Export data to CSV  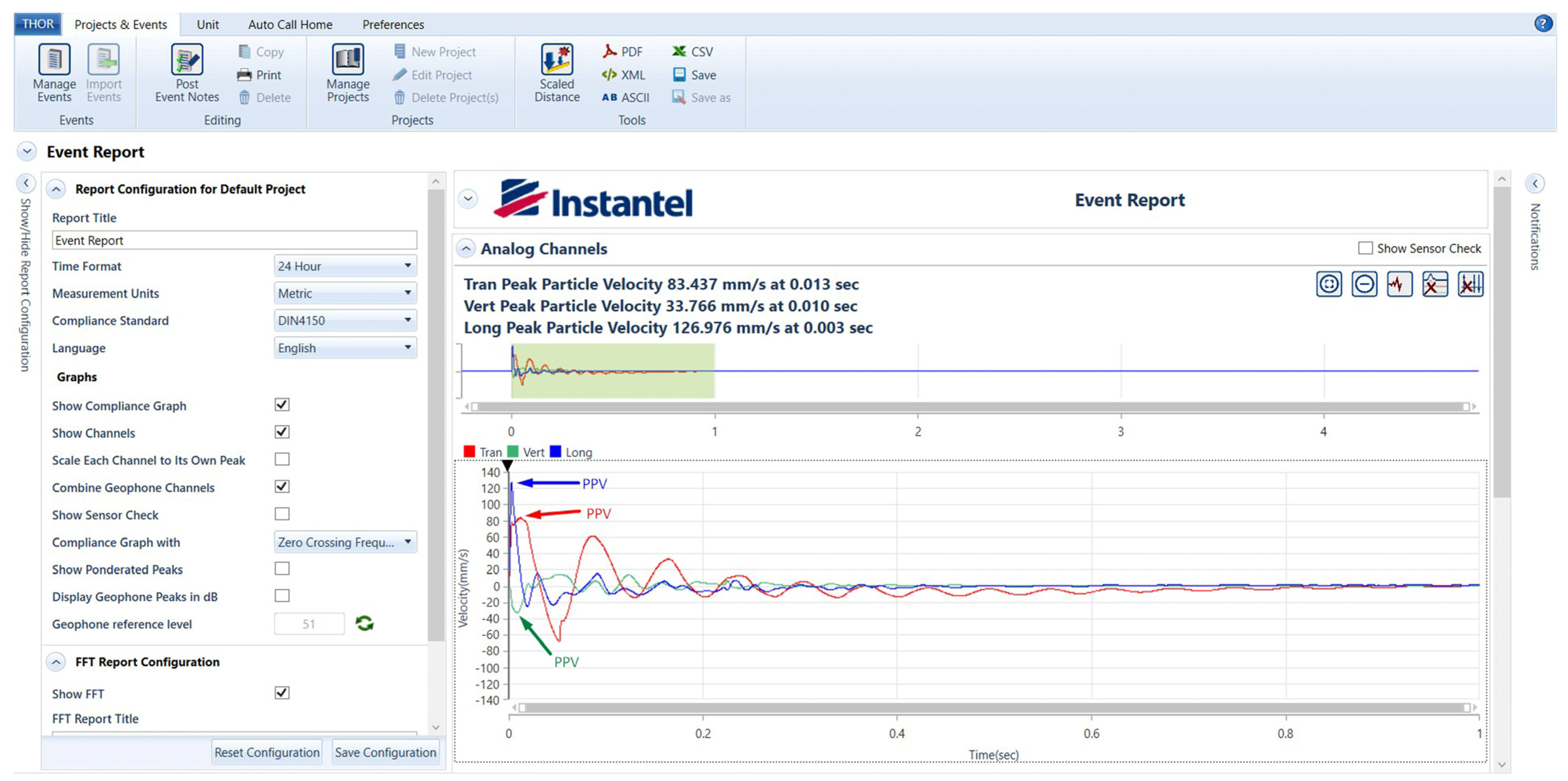point(693,52)
